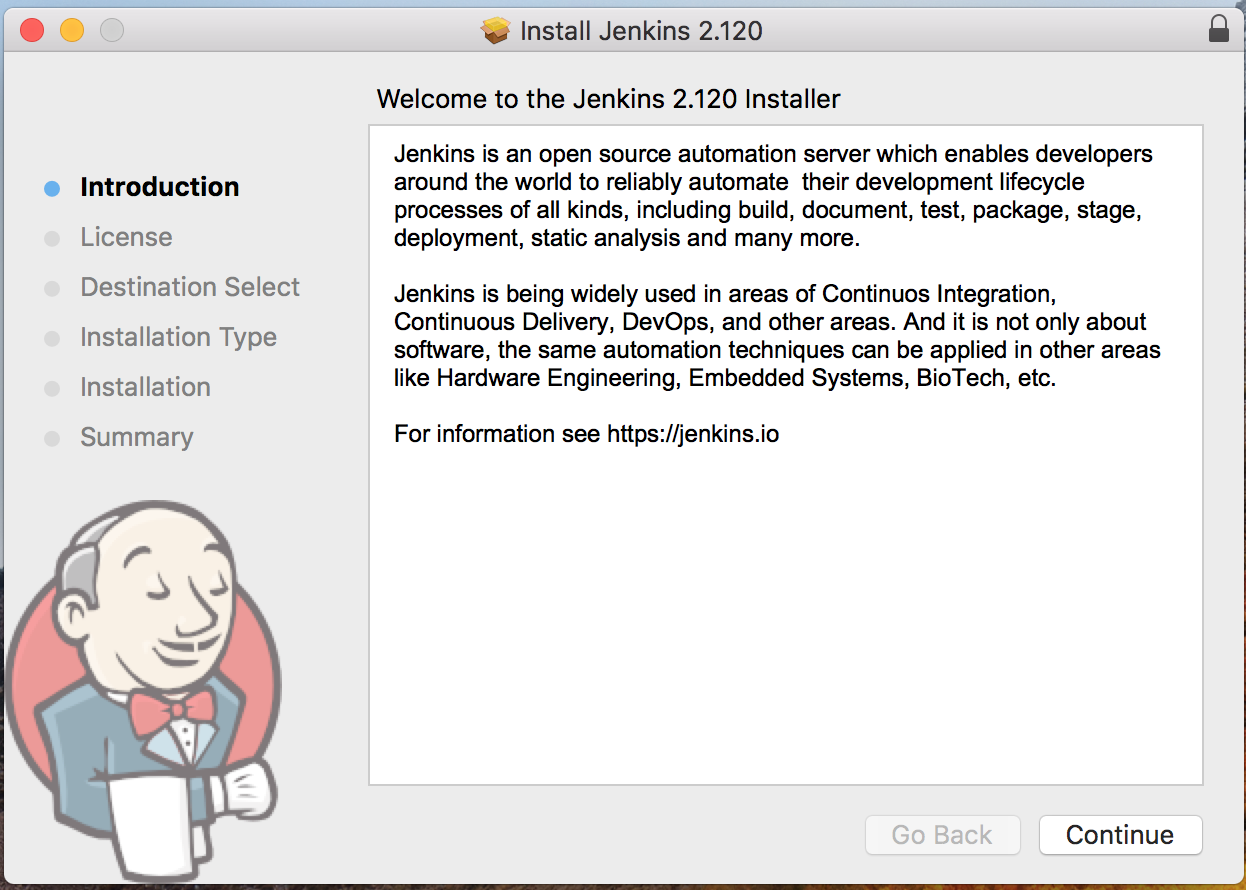Click the gray bullet beside Summary

pos(52,438)
